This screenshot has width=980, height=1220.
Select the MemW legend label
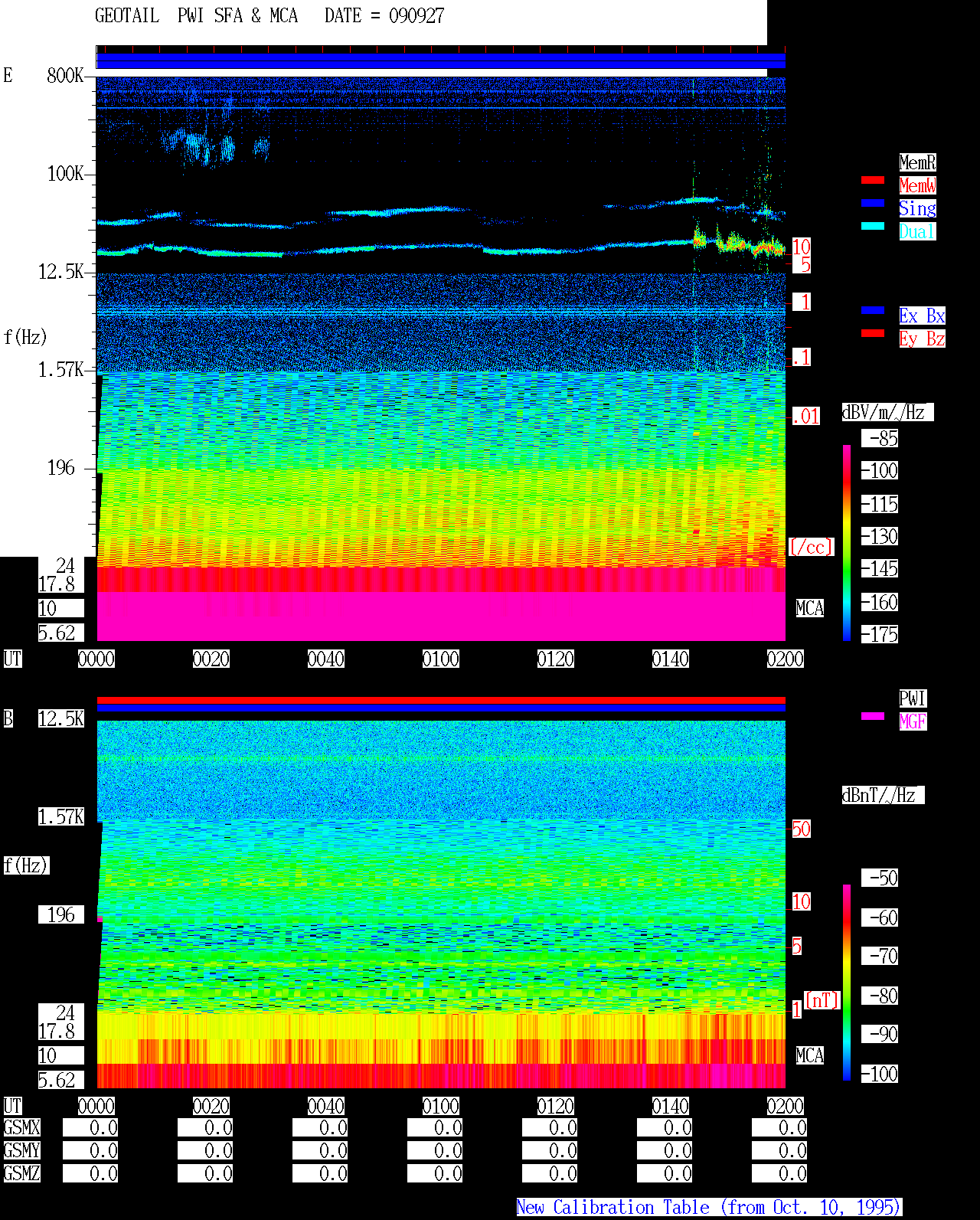tap(917, 185)
